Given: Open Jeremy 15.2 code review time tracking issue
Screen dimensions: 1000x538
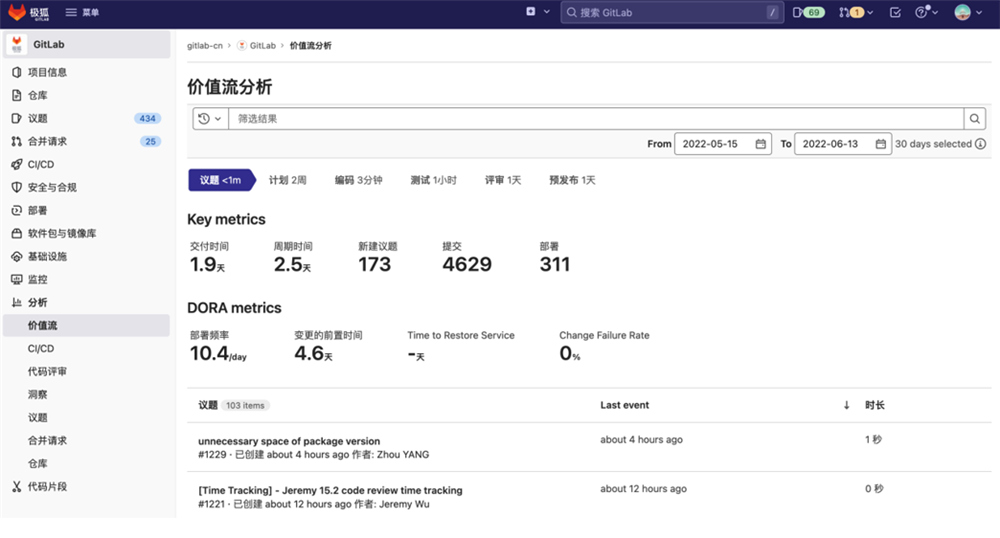Looking at the screenshot, I should coord(330,490).
